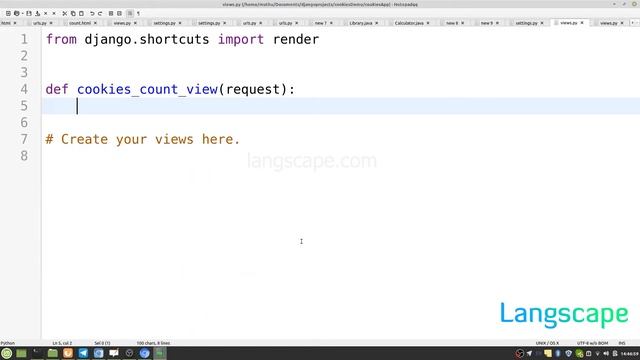Close the new 8 tab
This screenshot has width=640, height=360.
pyautogui.click(x=462, y=23)
